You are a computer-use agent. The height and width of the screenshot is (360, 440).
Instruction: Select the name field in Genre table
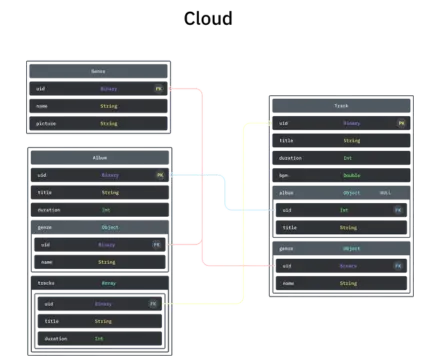click(98, 106)
